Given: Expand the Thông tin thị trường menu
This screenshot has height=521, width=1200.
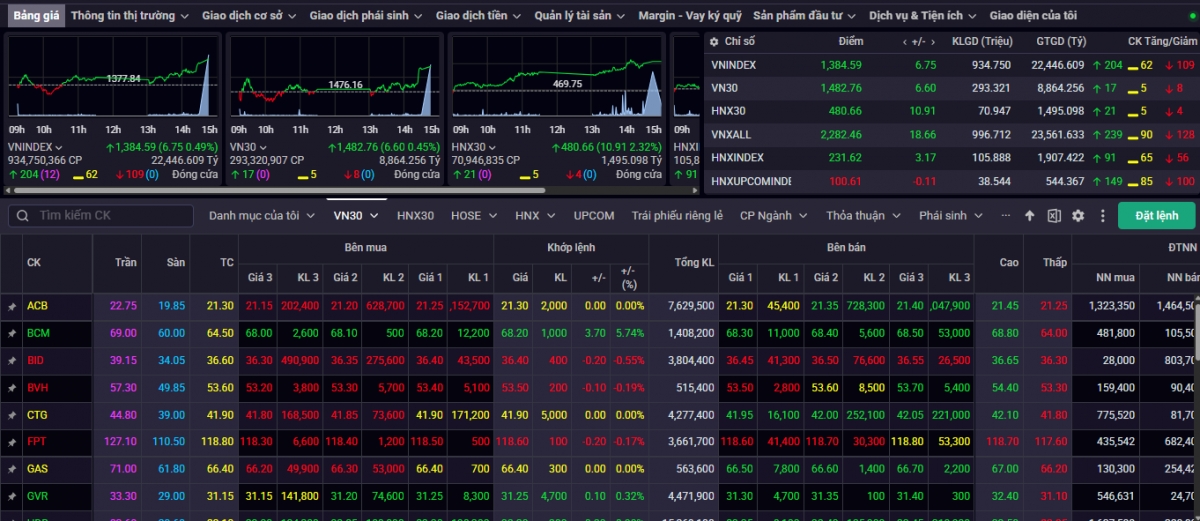Looking at the screenshot, I should click(130, 16).
